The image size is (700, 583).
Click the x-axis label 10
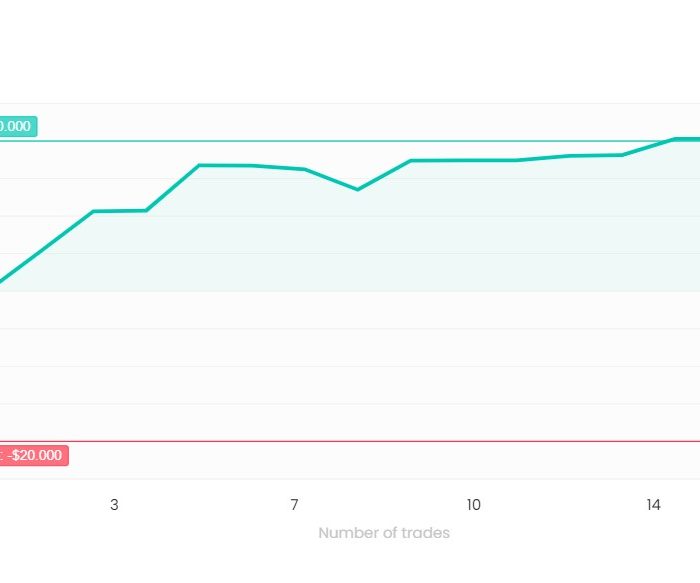[x=474, y=505]
